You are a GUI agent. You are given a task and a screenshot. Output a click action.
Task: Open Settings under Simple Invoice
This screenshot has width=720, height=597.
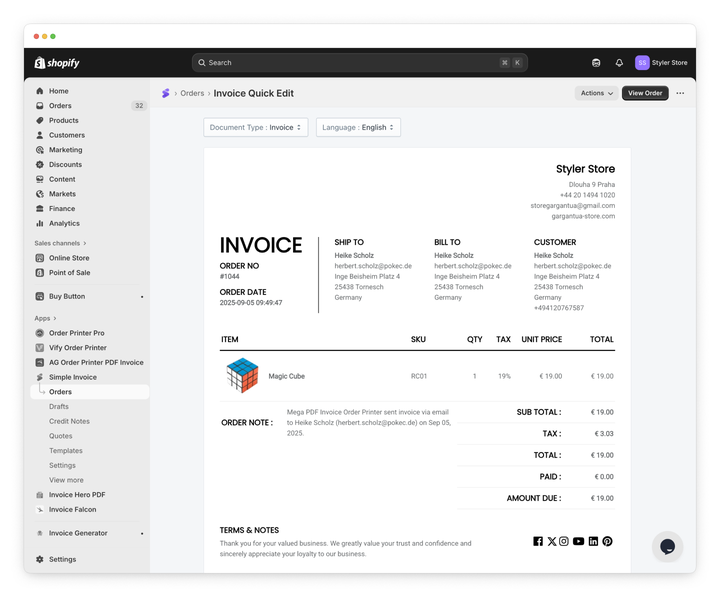[62, 465]
